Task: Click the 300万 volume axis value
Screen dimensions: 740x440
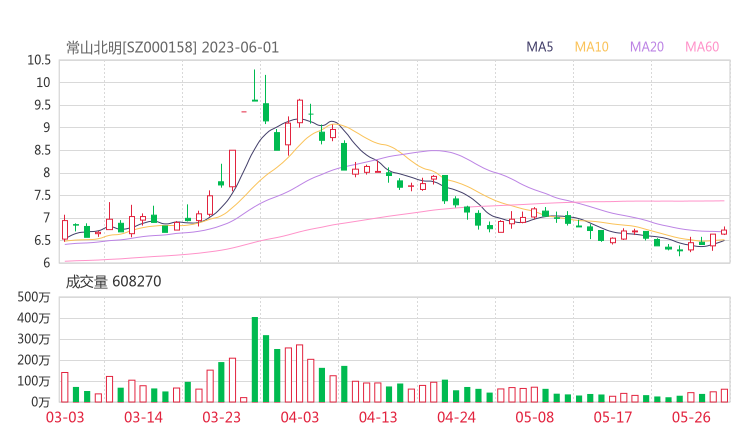Action: coord(34,339)
